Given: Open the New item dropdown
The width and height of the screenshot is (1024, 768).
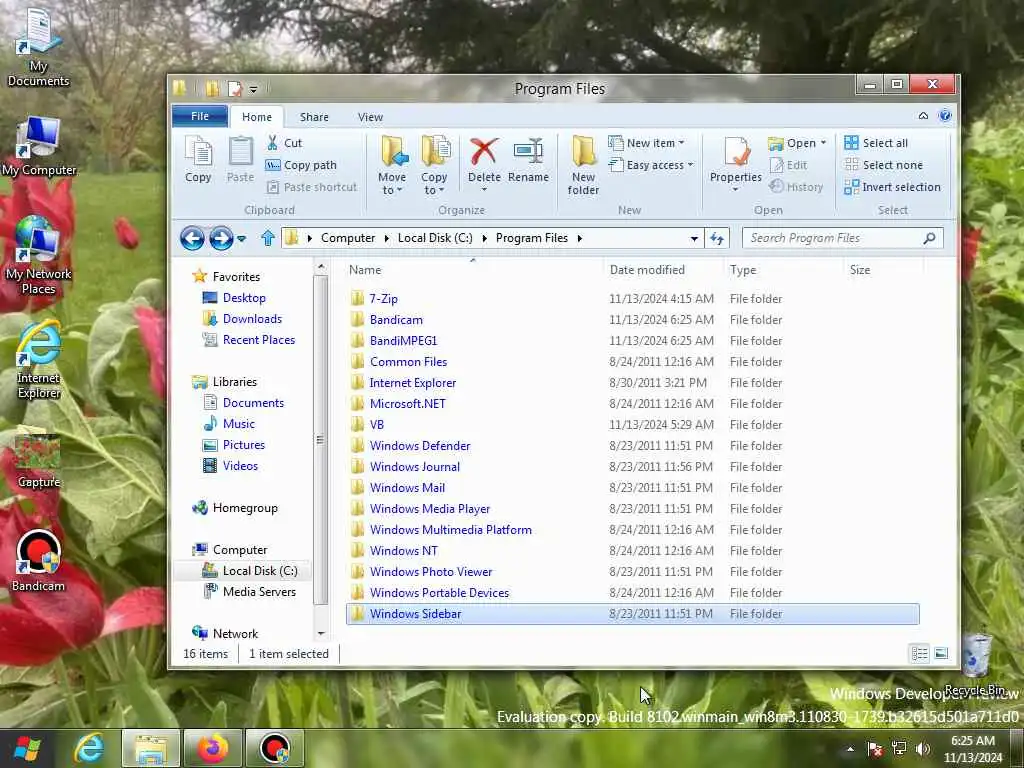Looking at the screenshot, I should pos(647,143).
